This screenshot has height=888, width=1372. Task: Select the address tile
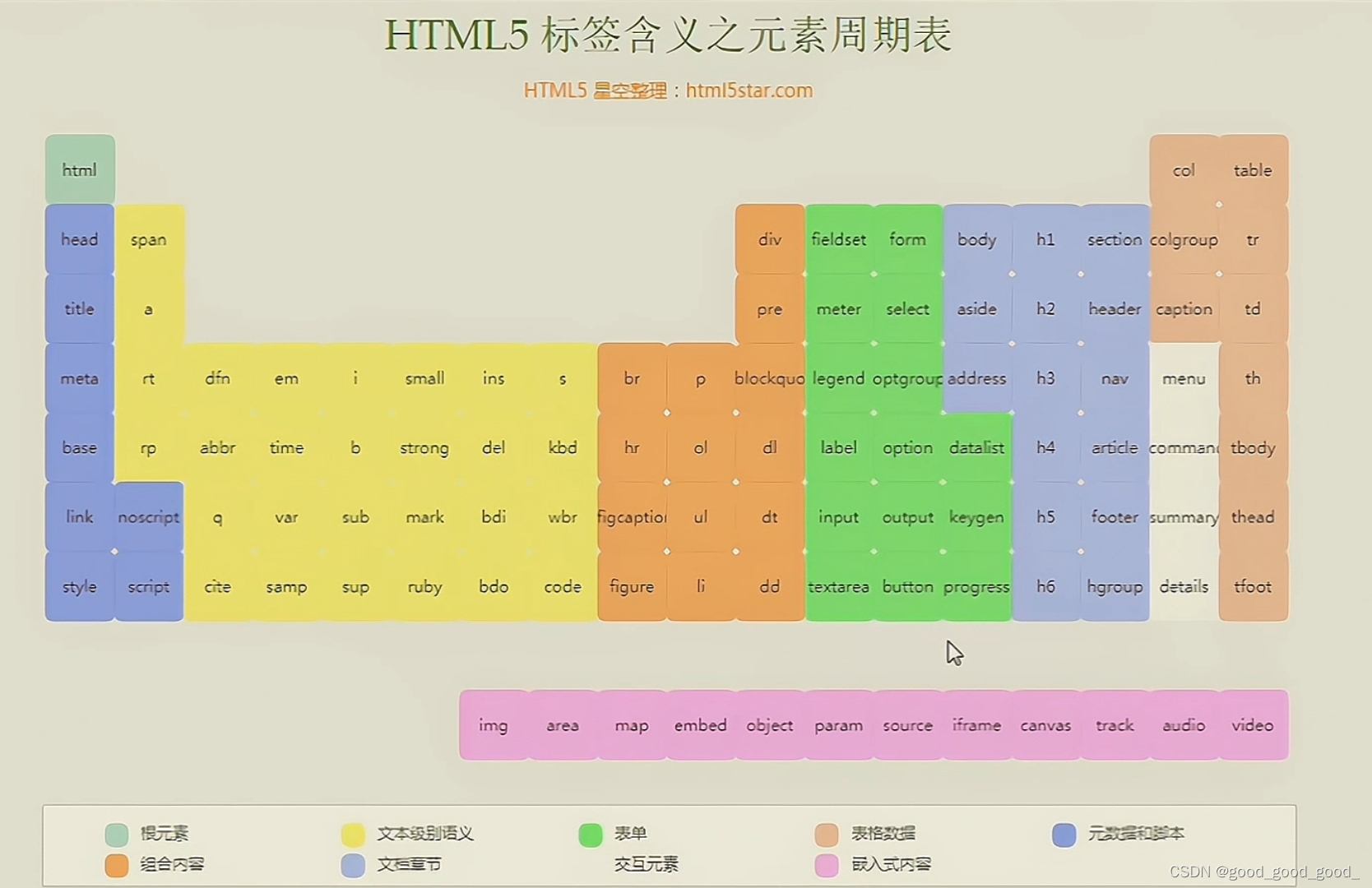click(x=977, y=378)
